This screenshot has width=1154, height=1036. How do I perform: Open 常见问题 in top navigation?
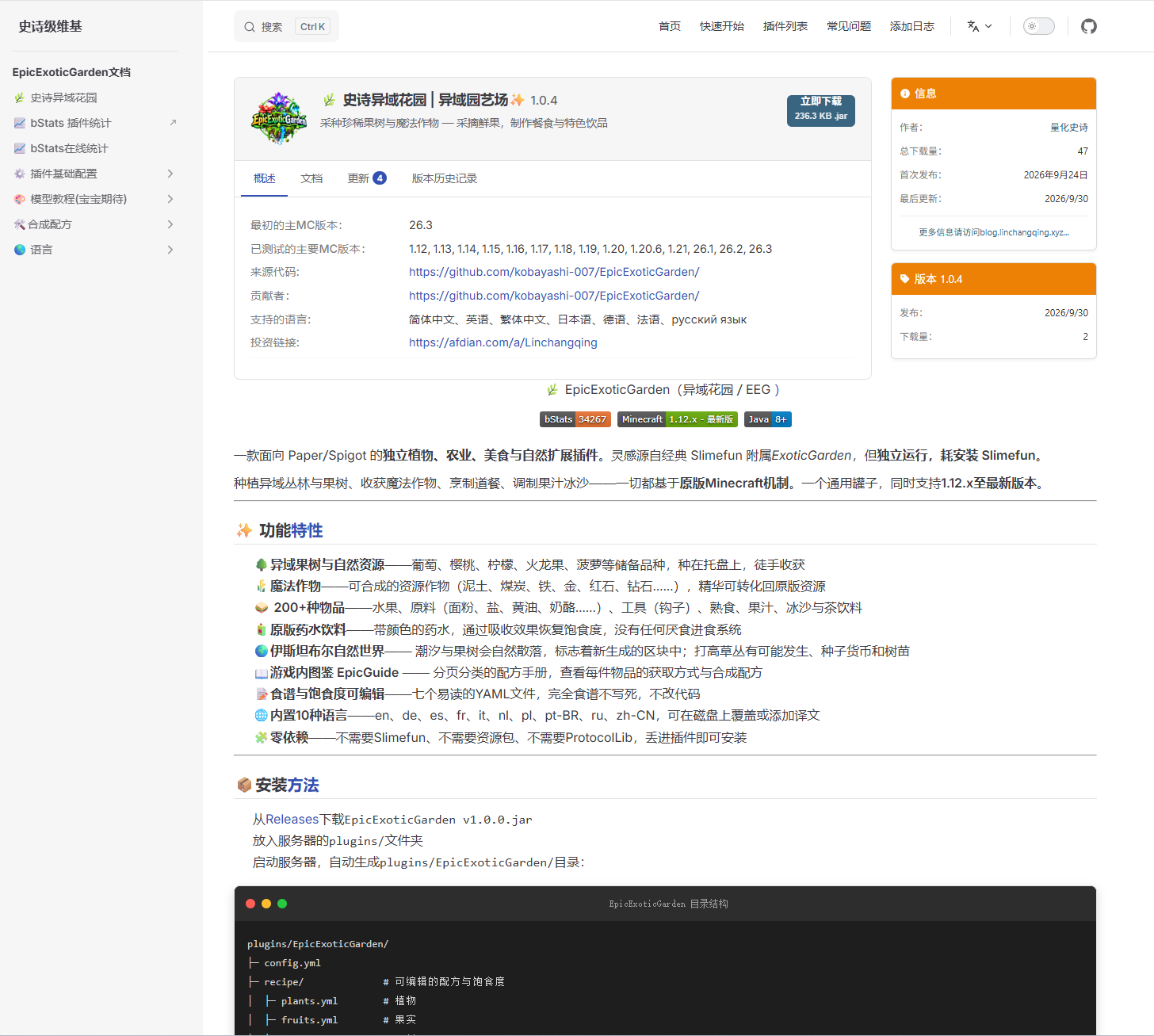849,26
